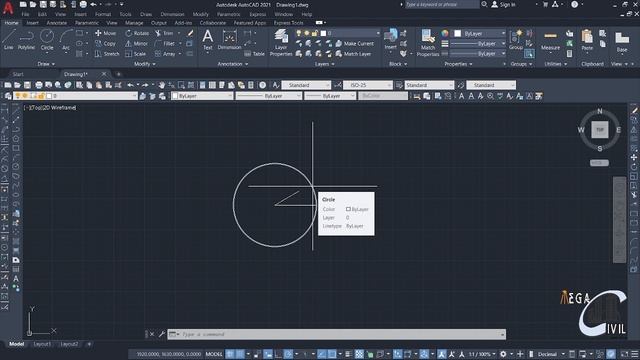The height and width of the screenshot is (360, 640).
Task: Click the Rotate command
Action: click(x=137, y=33)
